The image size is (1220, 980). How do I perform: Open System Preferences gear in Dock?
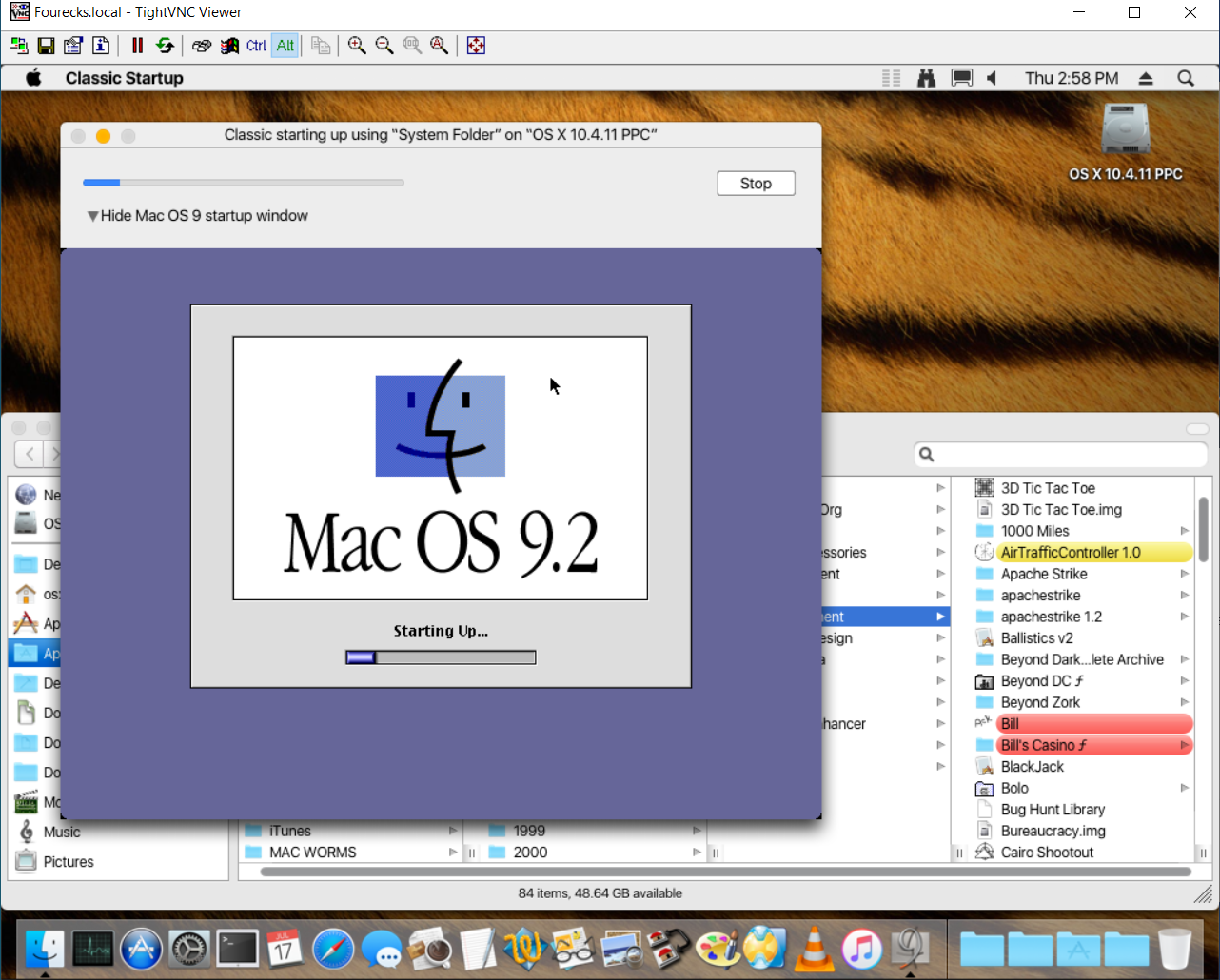click(189, 949)
